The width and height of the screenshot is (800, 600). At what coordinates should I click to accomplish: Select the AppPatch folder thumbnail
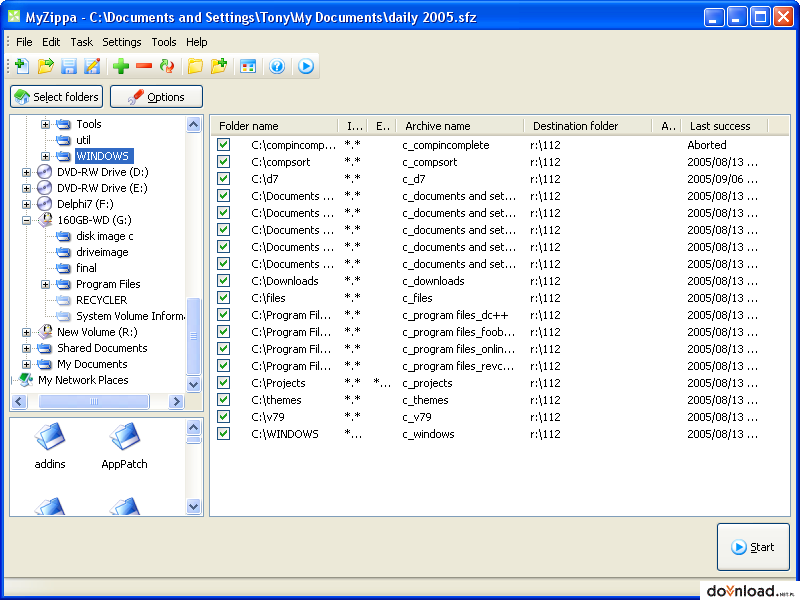tap(124, 446)
